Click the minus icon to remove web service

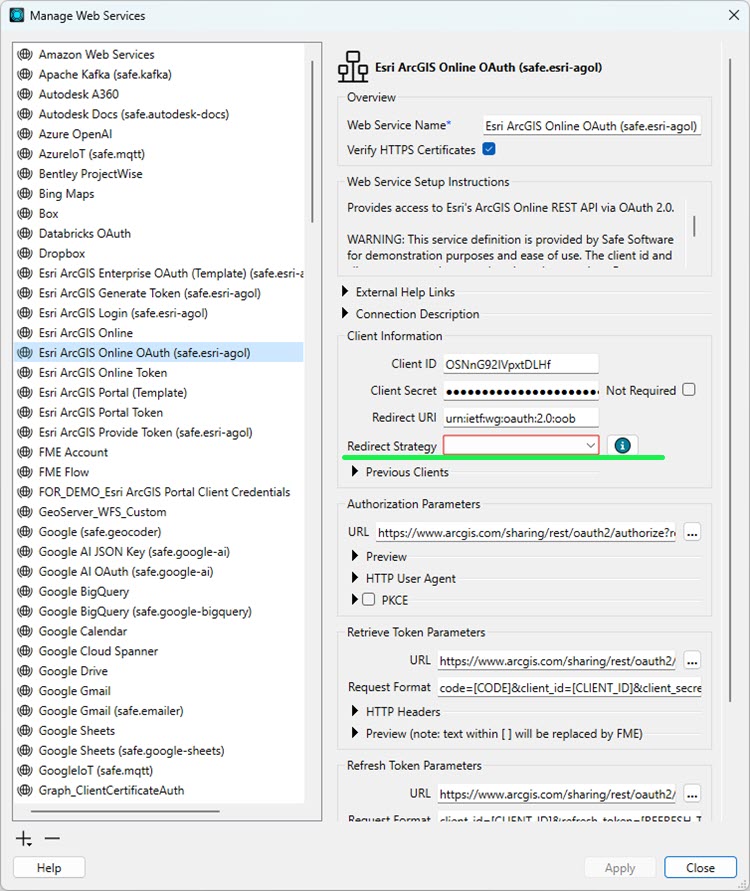52,838
